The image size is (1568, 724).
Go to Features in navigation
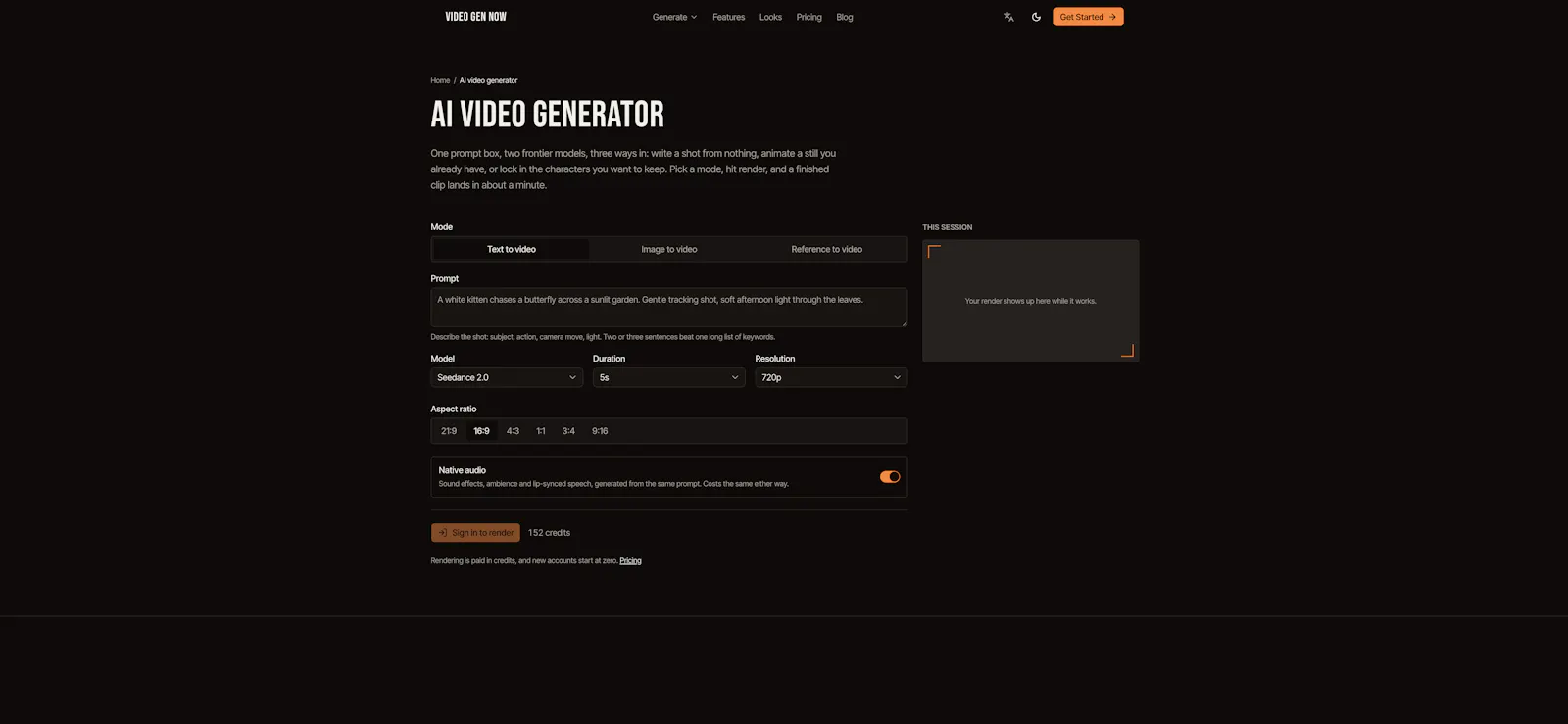728,17
